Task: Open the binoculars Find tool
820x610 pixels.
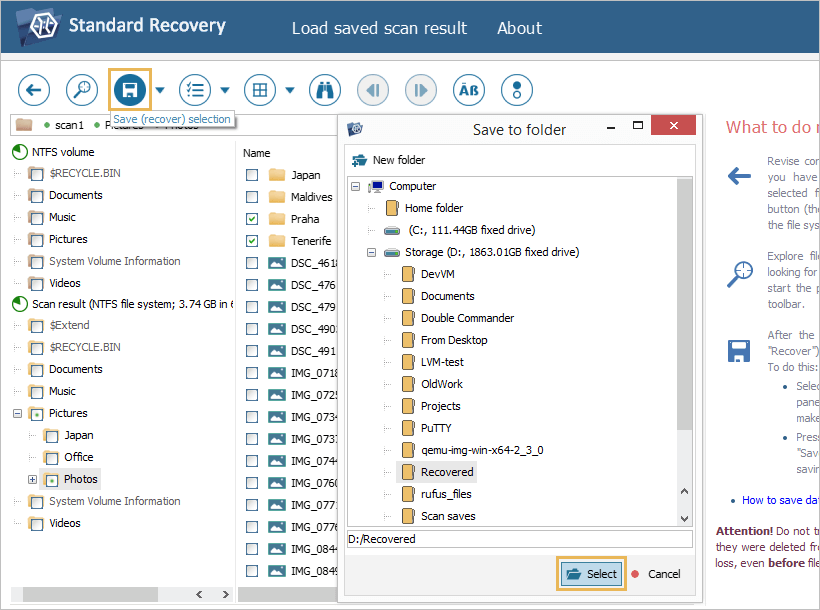Action: [324, 90]
